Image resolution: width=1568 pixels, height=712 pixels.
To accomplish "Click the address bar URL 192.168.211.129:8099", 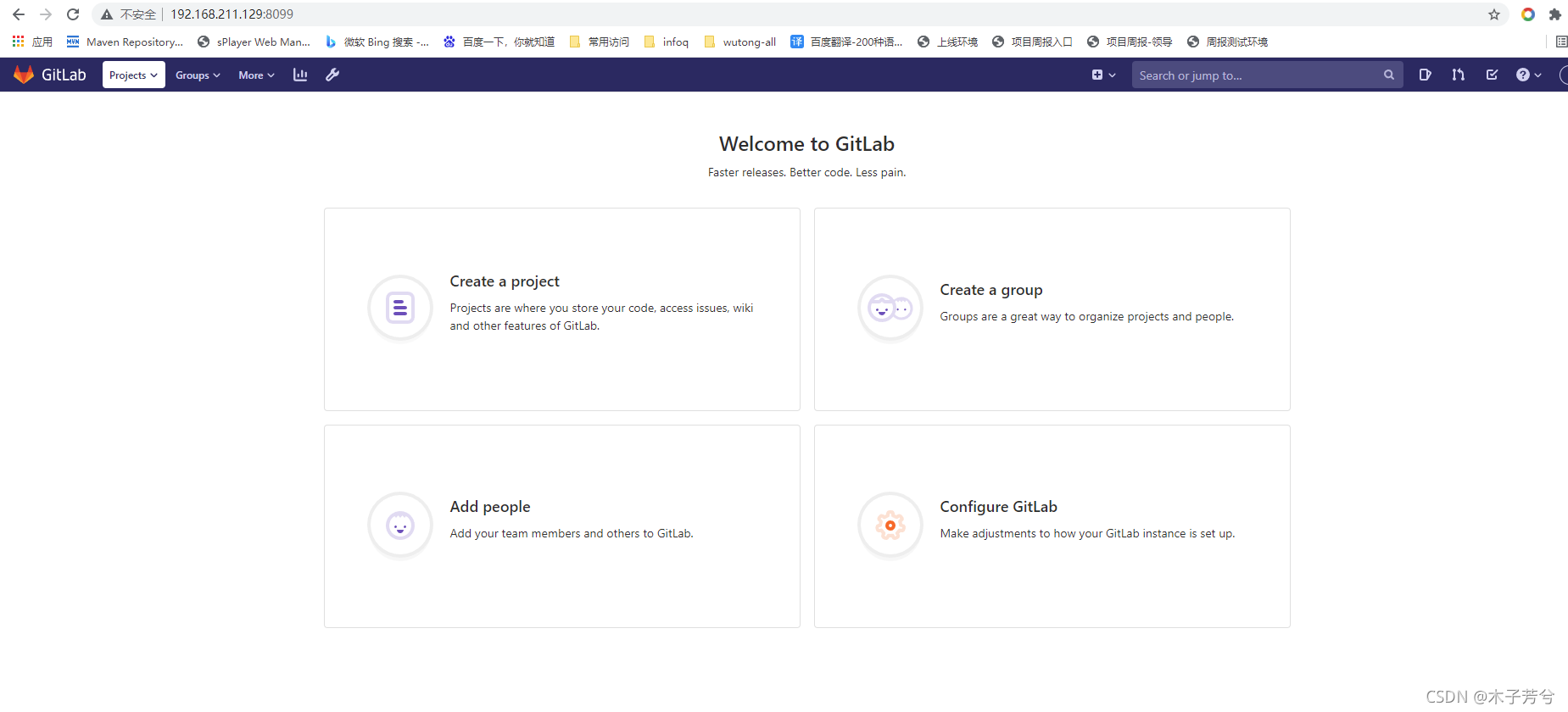I will point(232,14).
